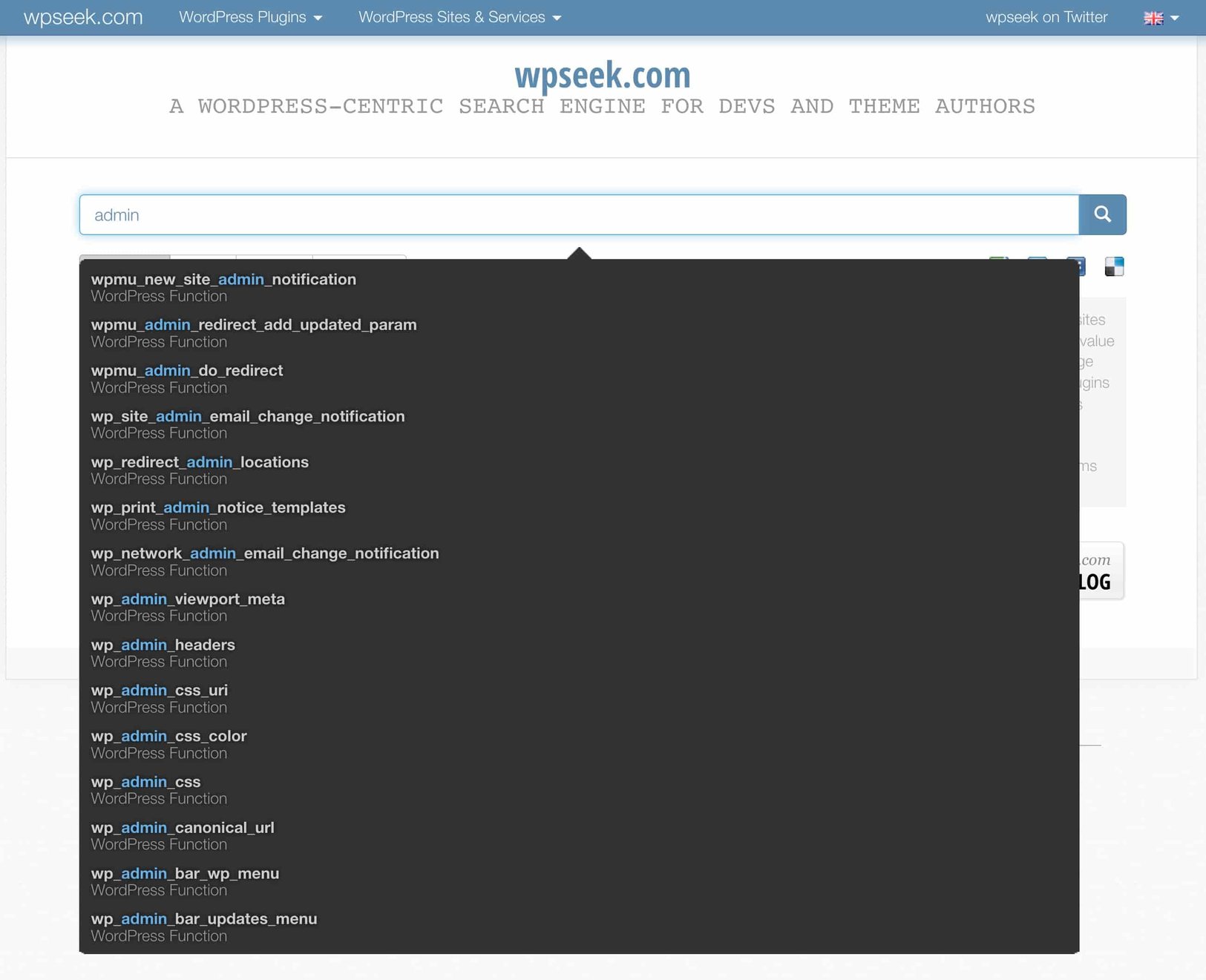The height and width of the screenshot is (980, 1206).
Task: Click inside the search input field
Action: click(x=520, y=214)
